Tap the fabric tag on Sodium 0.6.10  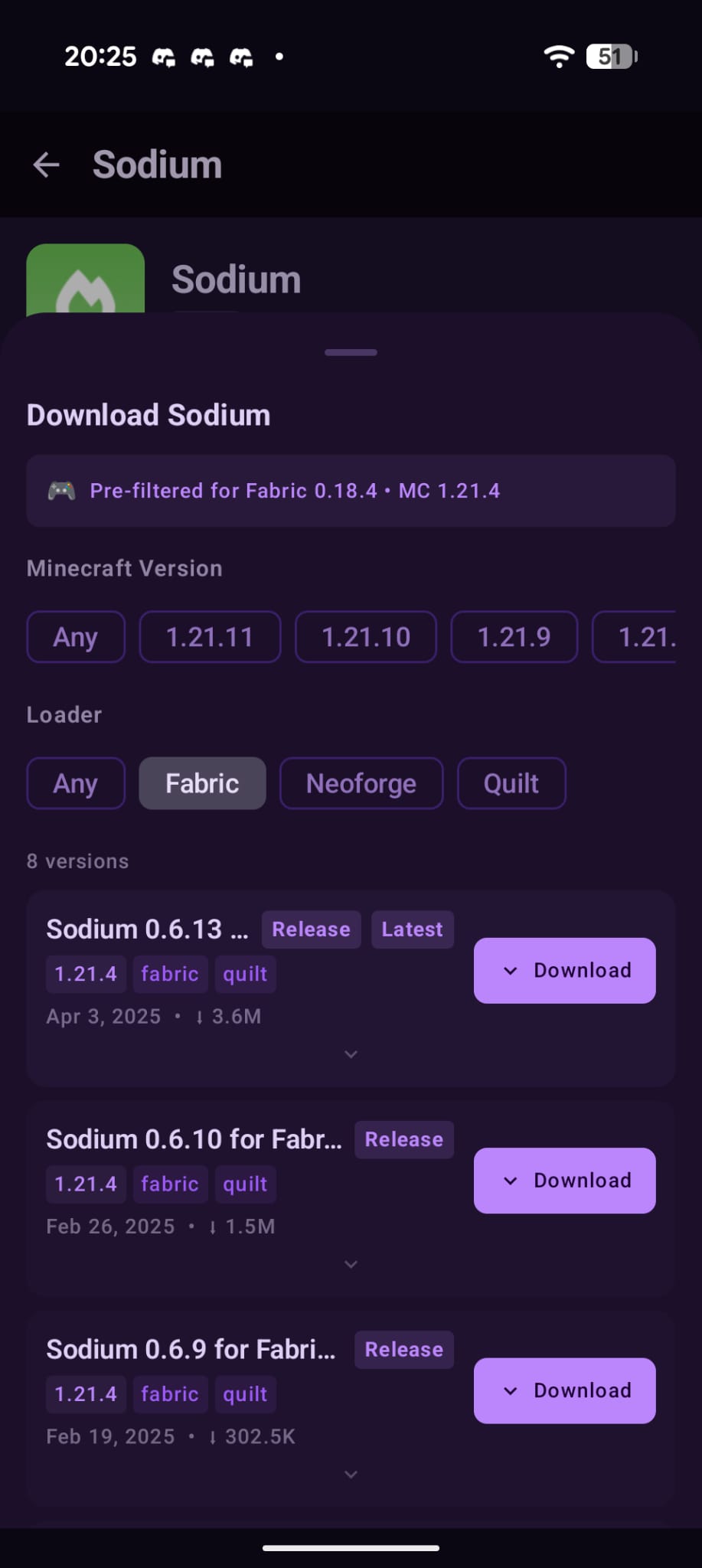tap(170, 1184)
